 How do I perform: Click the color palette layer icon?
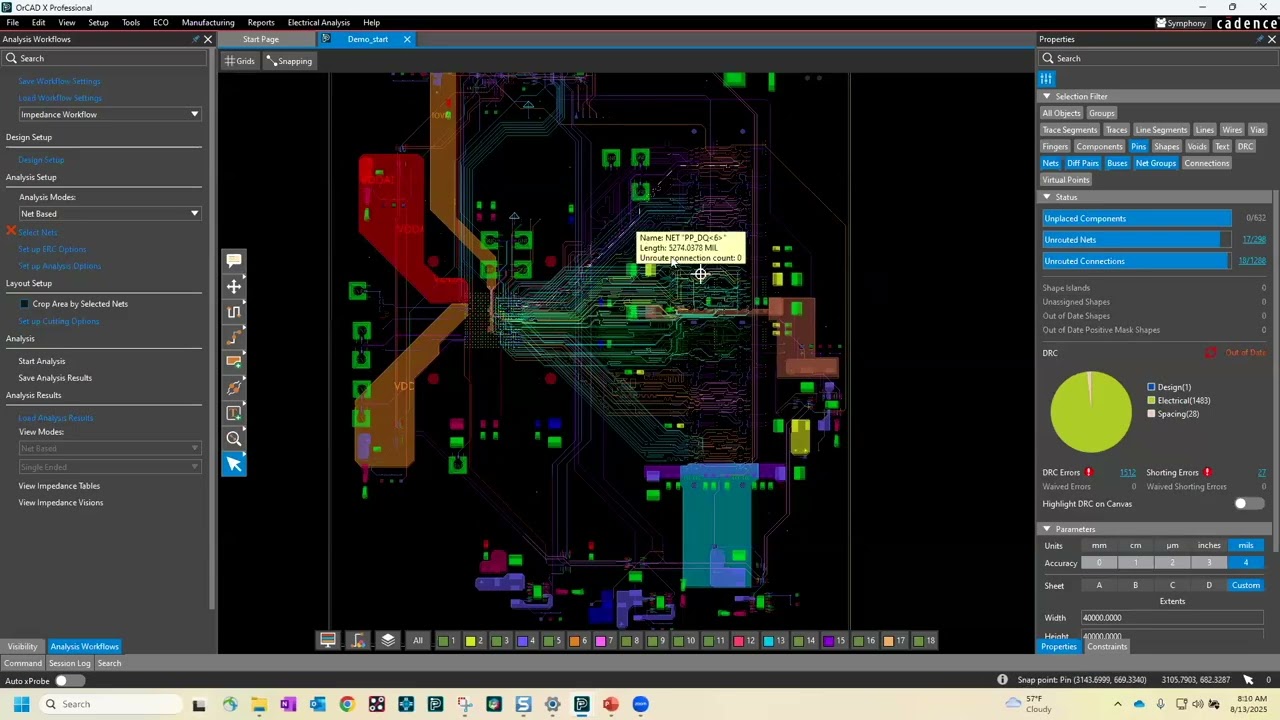click(358, 641)
